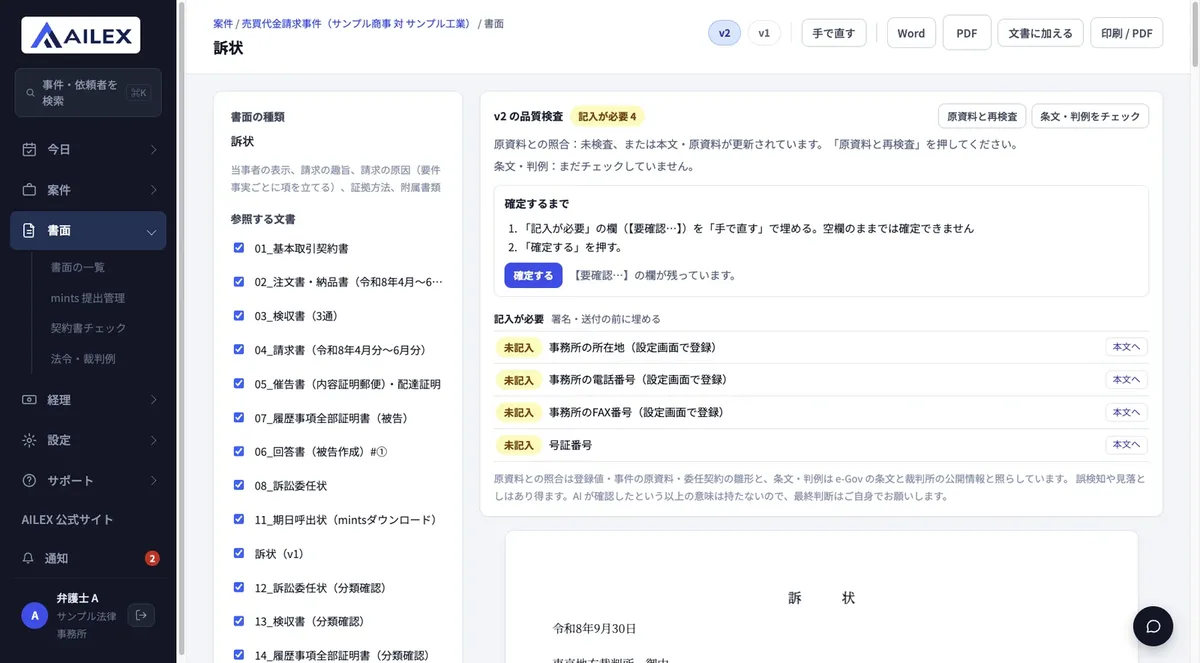The width and height of the screenshot is (1200, 663).
Task: Jump to 本文へ for 号証番号
Action: tap(1126, 445)
